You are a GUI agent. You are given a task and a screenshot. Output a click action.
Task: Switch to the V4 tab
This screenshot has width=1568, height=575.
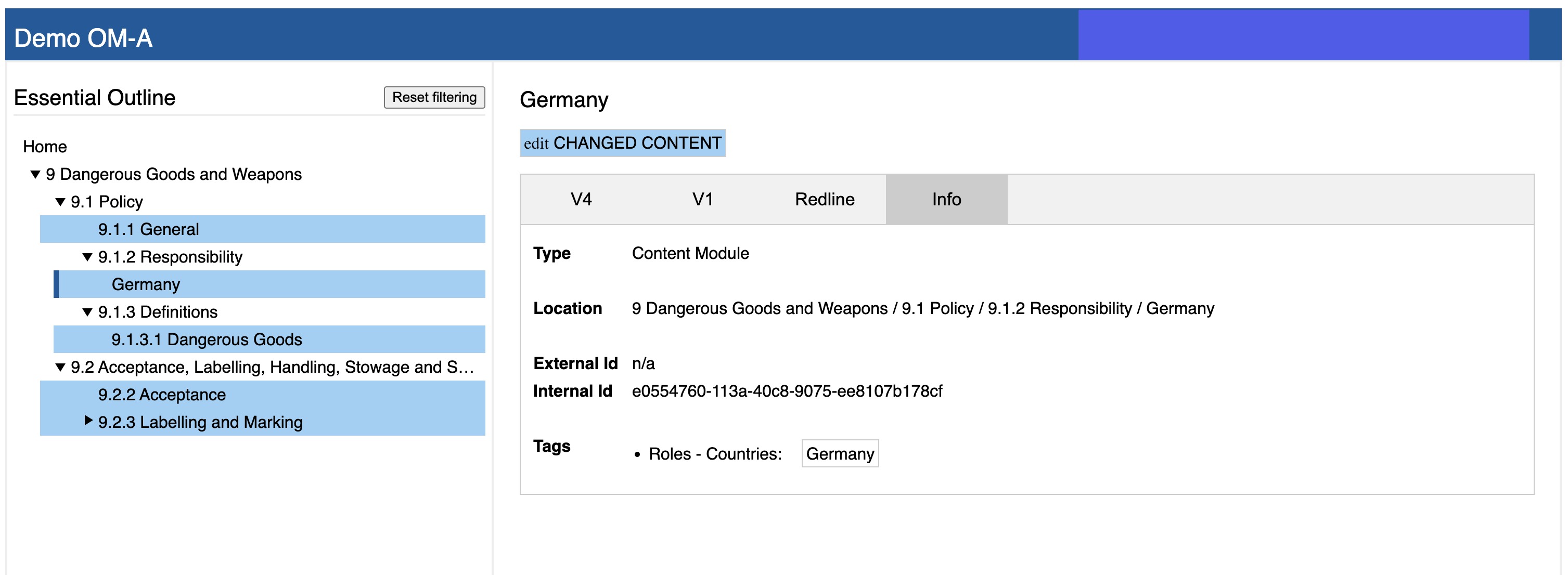581,200
